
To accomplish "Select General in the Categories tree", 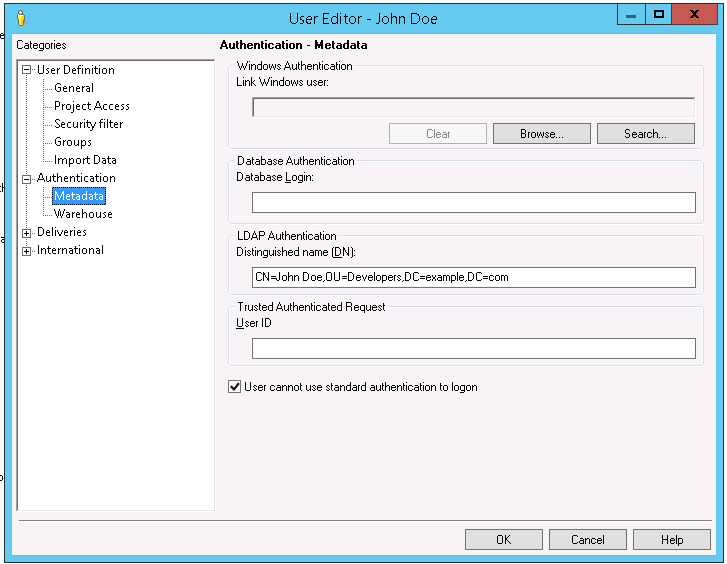I will click(x=74, y=88).
